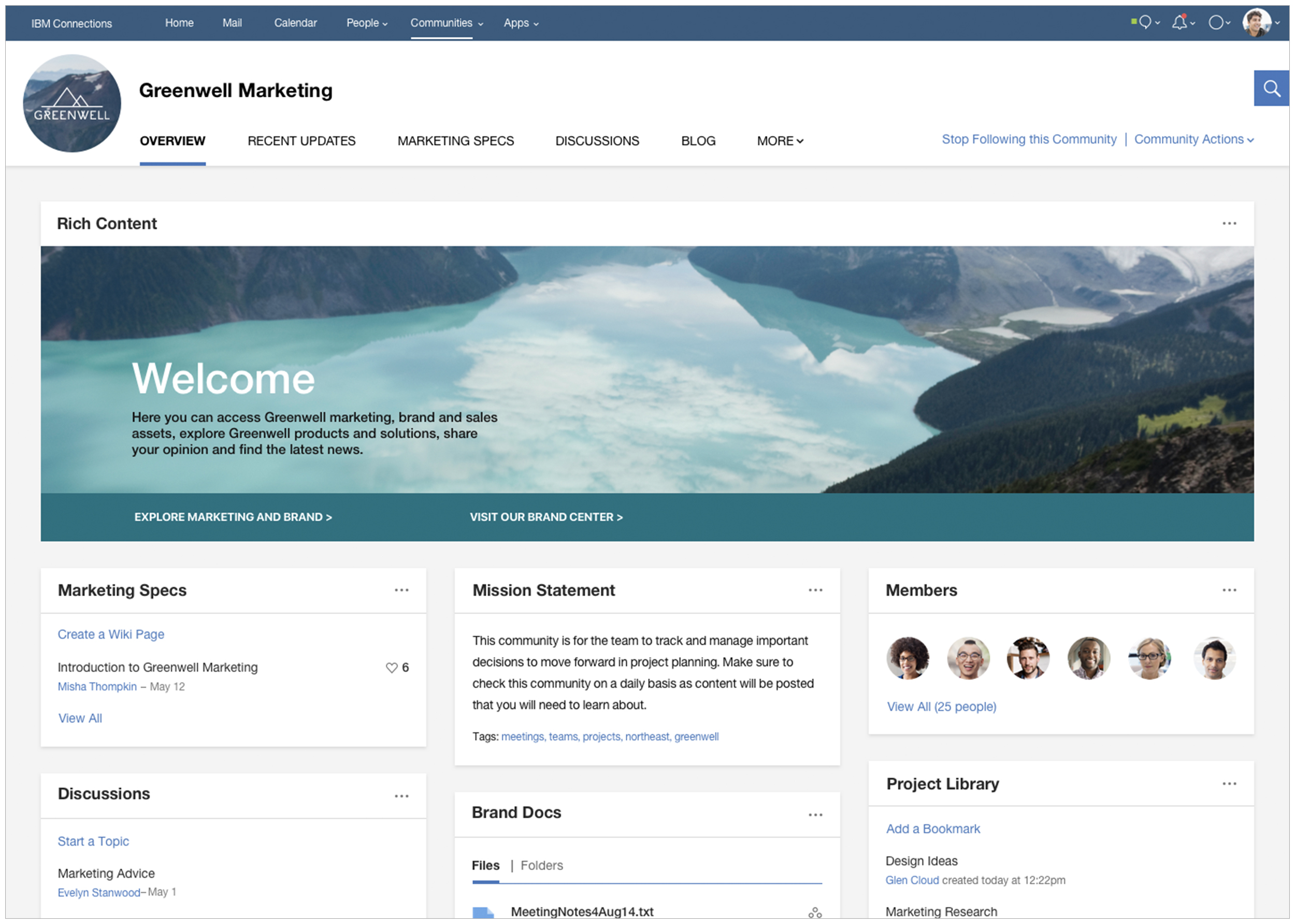This screenshot has height=924, width=1295.
Task: Open the chat status bubble icon
Action: 1145,22
